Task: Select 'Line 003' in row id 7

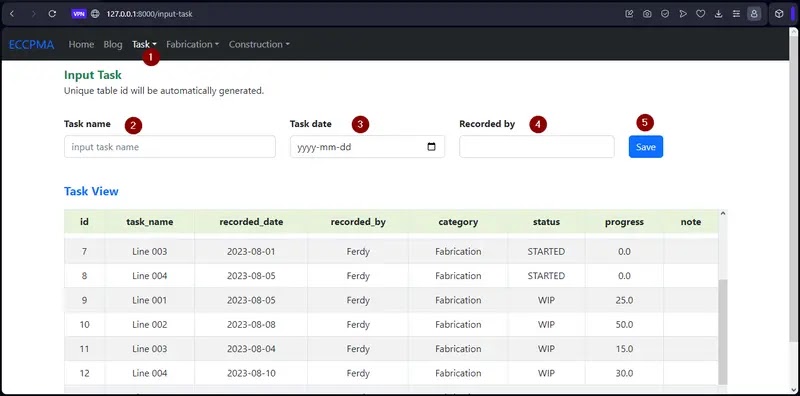Action: click(x=149, y=252)
